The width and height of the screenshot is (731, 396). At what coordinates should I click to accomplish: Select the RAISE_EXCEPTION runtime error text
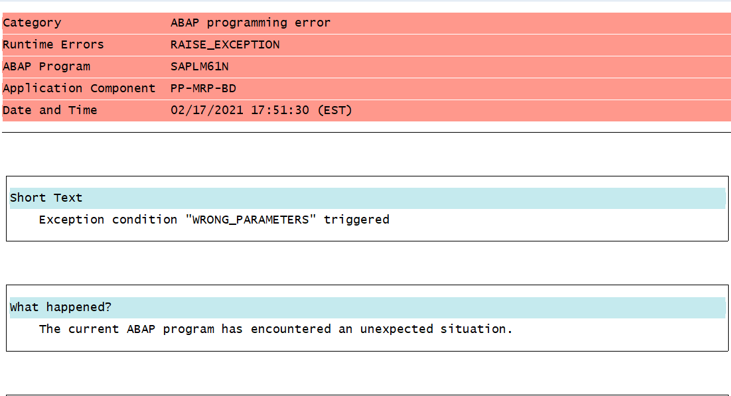point(225,45)
